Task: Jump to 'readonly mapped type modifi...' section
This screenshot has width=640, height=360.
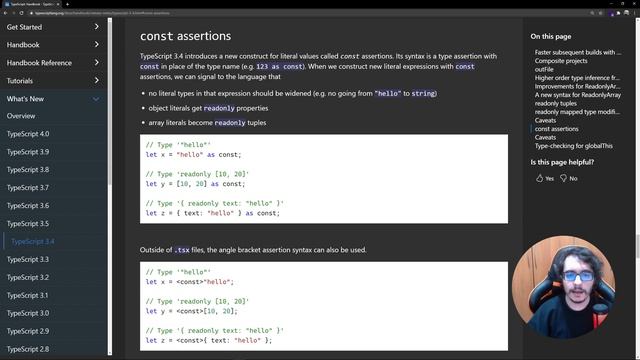Action: pyautogui.click(x=577, y=112)
